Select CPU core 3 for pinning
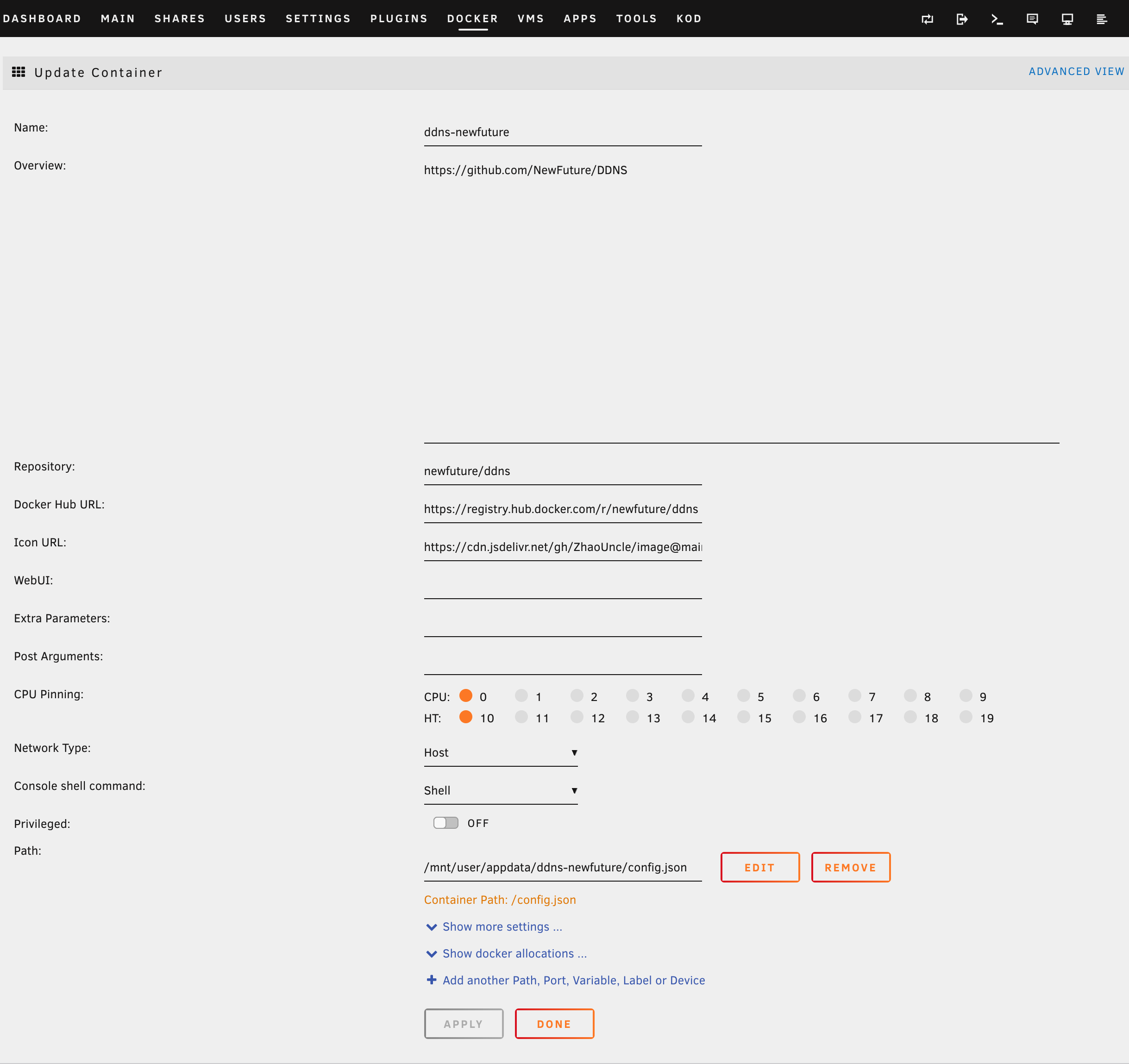Viewport: 1129px width, 1064px height. 633,695
